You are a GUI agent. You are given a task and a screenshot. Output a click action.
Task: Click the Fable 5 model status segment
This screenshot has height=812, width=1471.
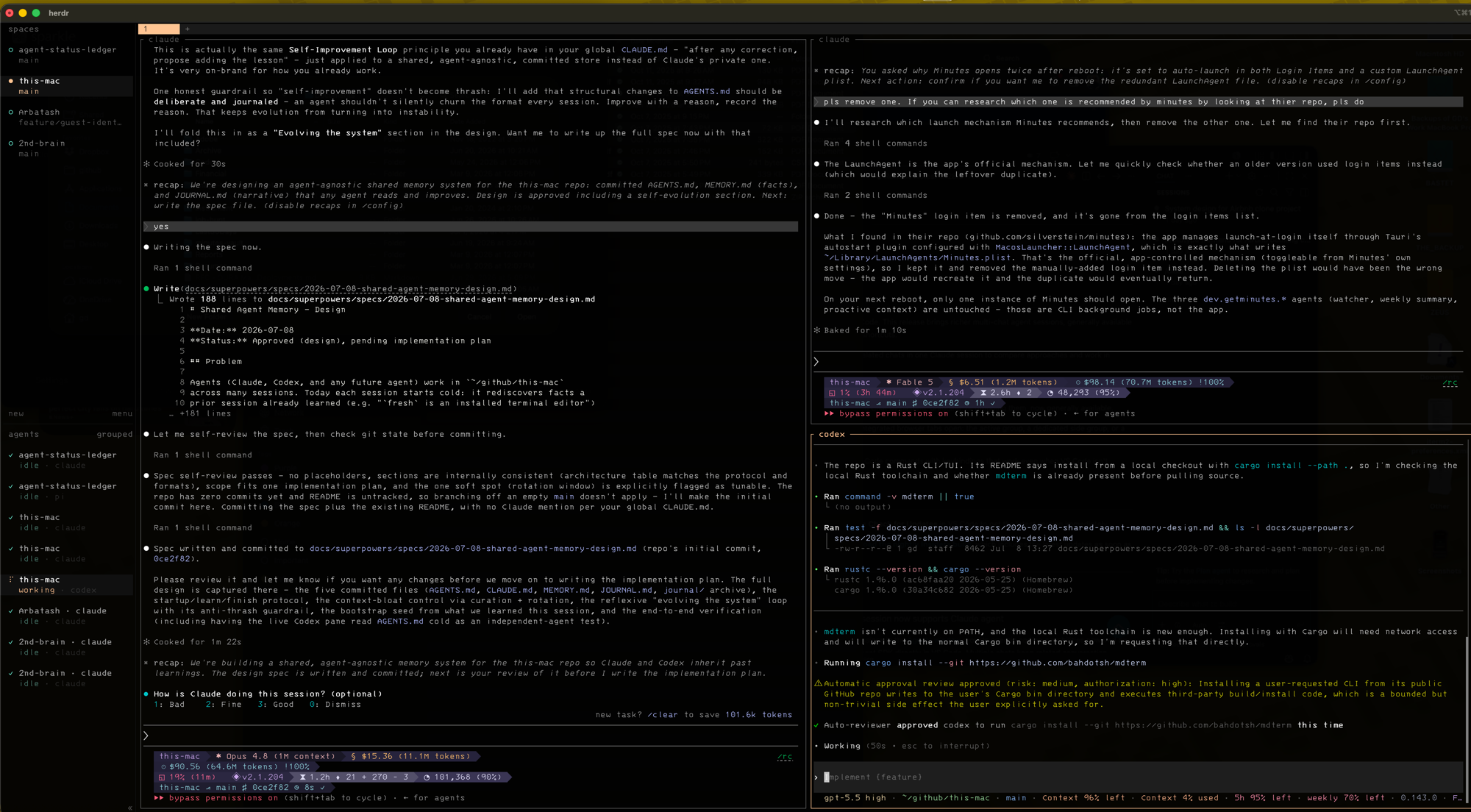click(909, 382)
